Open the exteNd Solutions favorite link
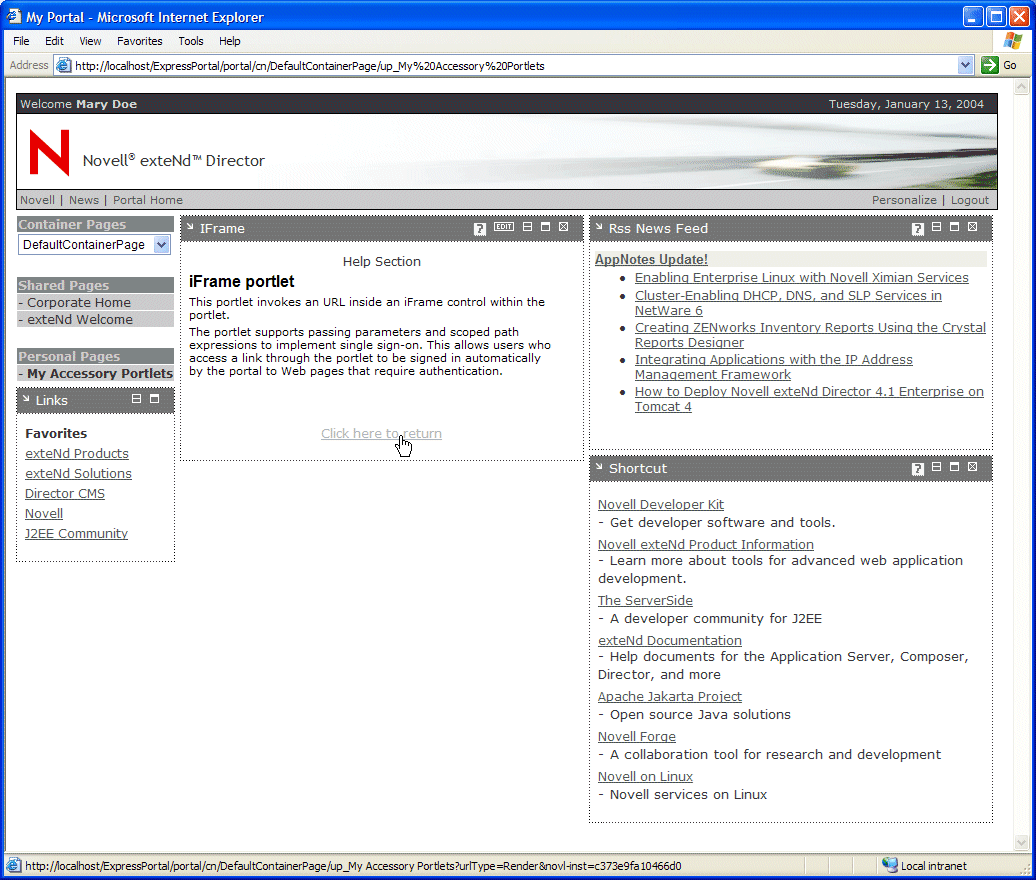 click(x=78, y=474)
